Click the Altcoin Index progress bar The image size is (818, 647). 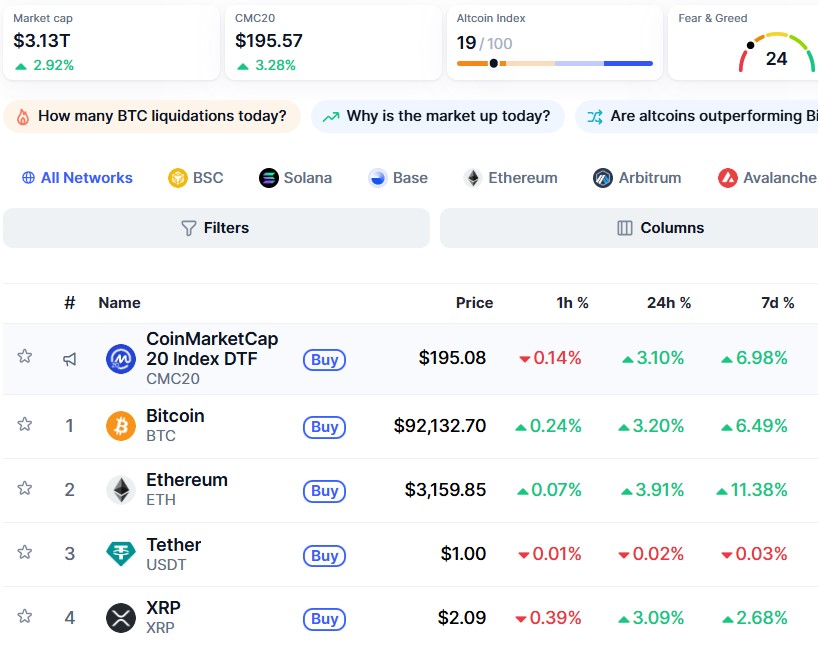pos(554,63)
